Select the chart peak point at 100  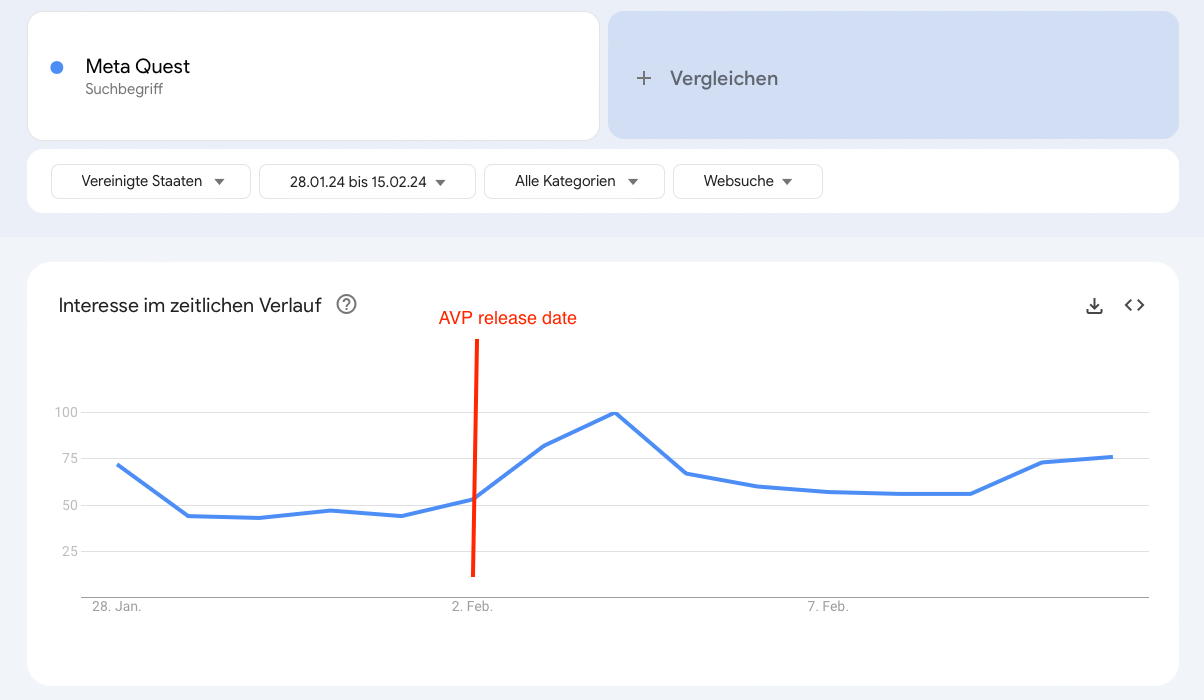(x=614, y=412)
